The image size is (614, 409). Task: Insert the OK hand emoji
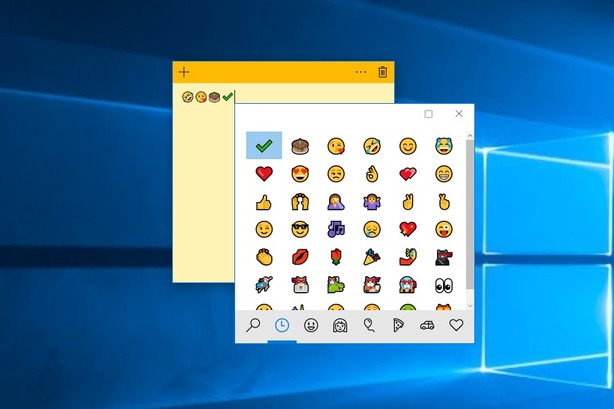click(x=372, y=174)
